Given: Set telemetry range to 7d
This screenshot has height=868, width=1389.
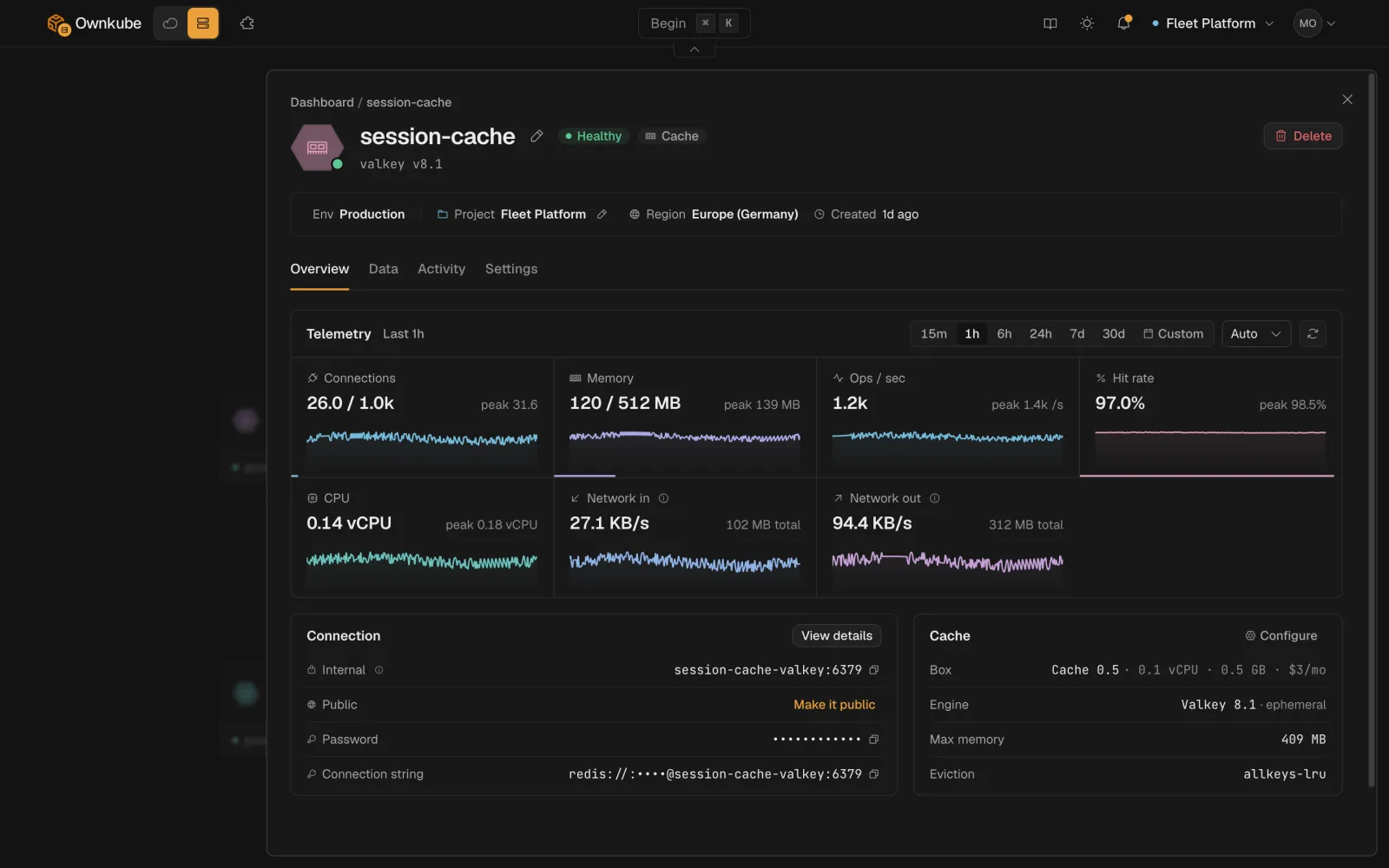Looking at the screenshot, I should (x=1077, y=334).
